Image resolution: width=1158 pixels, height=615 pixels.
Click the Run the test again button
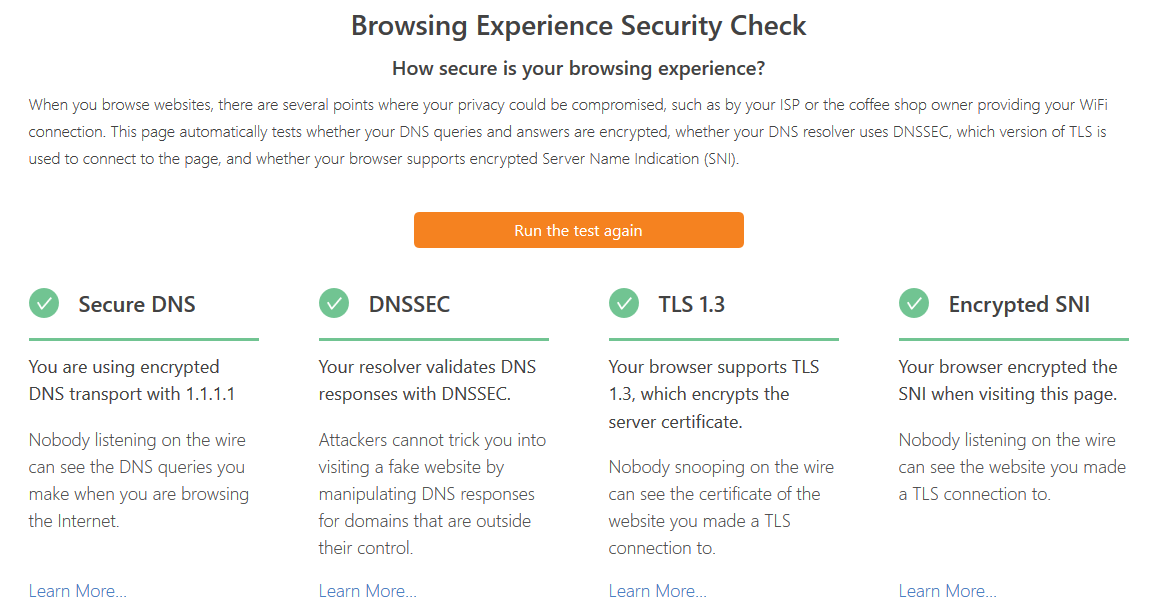(578, 230)
